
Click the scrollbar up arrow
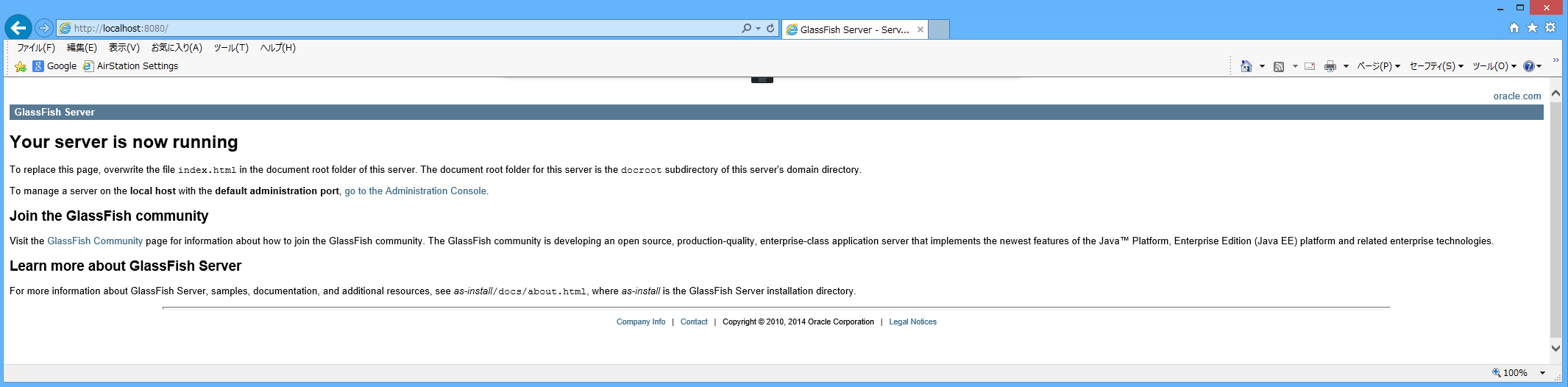pyautogui.click(x=1555, y=93)
